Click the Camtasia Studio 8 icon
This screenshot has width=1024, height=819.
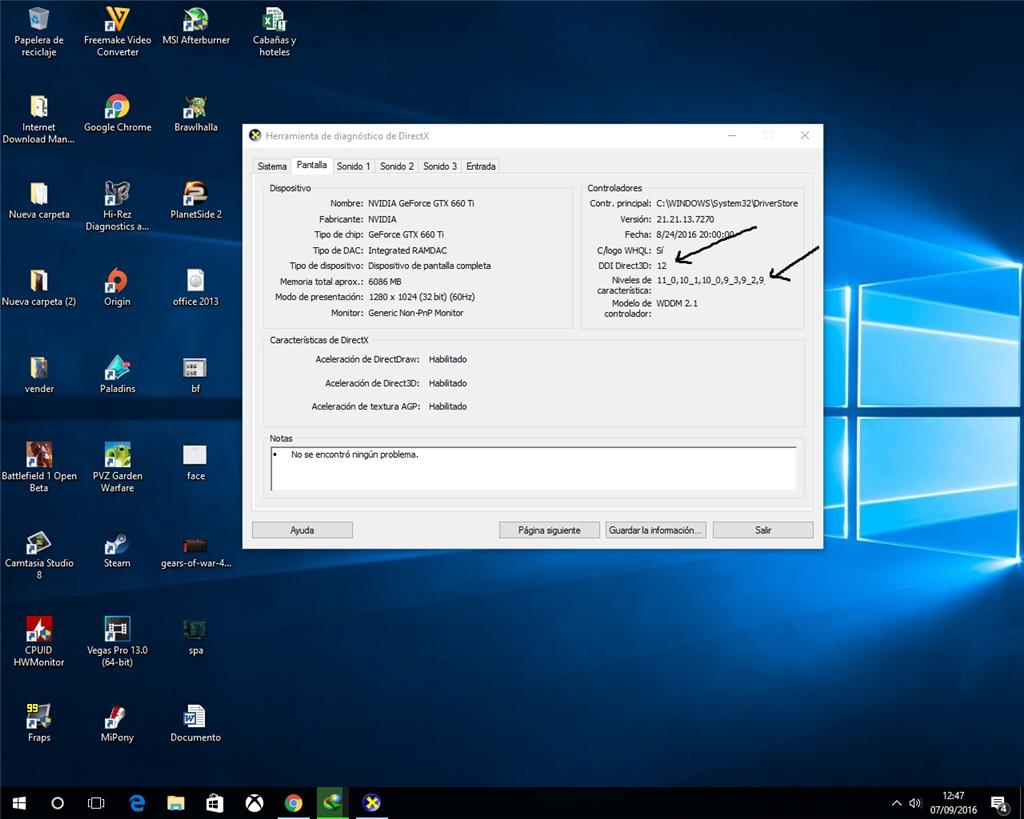tap(39, 555)
